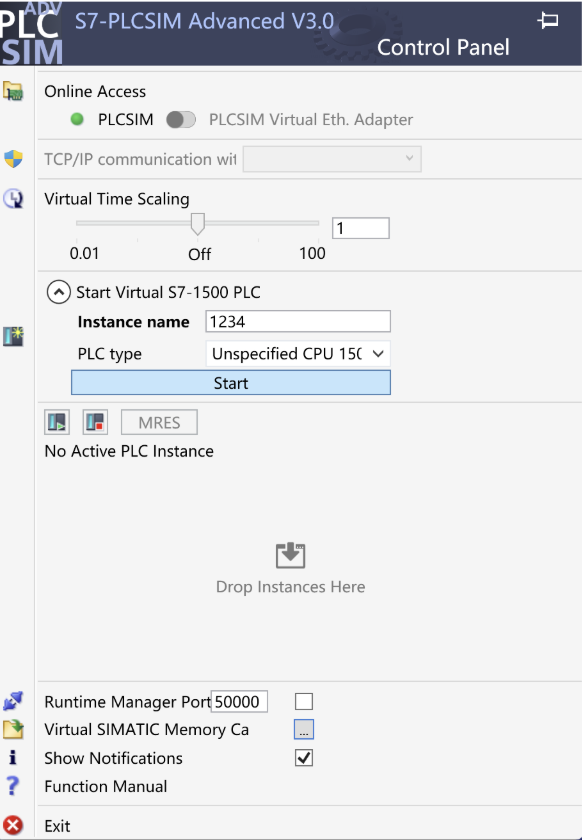Enable the Runtime Manager Port checkbox

pos(304,701)
